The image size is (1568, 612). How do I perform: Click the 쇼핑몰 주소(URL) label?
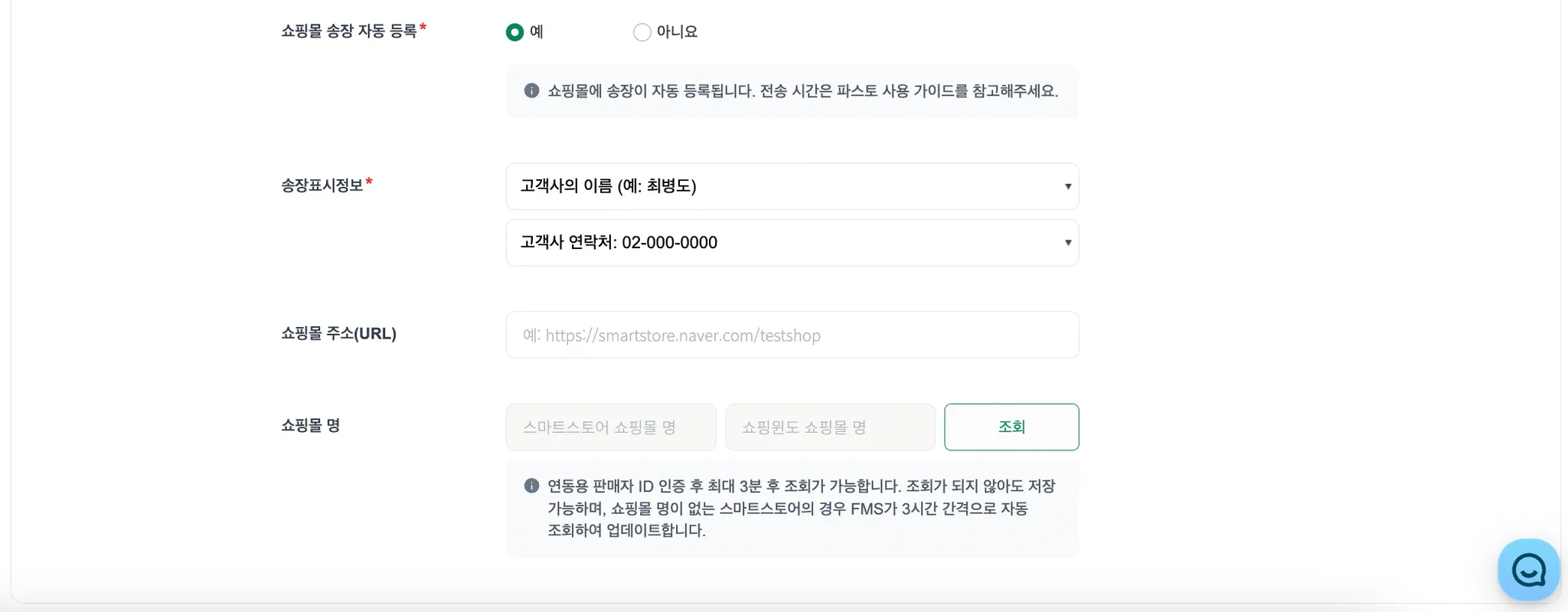338,333
